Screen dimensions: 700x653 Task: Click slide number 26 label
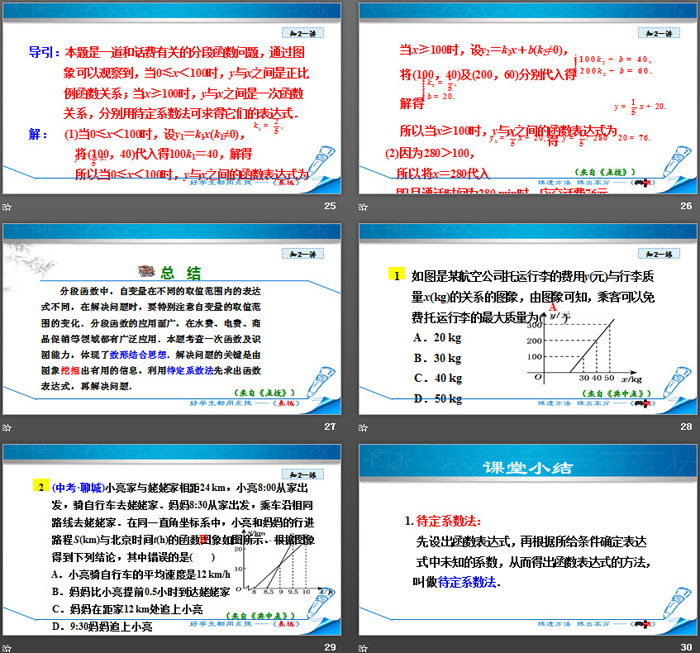pyautogui.click(x=686, y=206)
